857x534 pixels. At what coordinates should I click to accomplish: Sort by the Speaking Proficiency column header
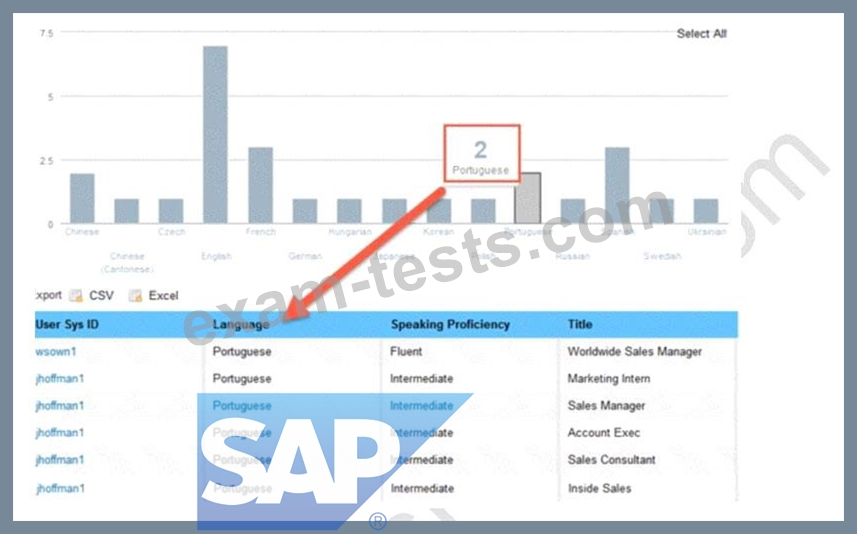tap(450, 325)
